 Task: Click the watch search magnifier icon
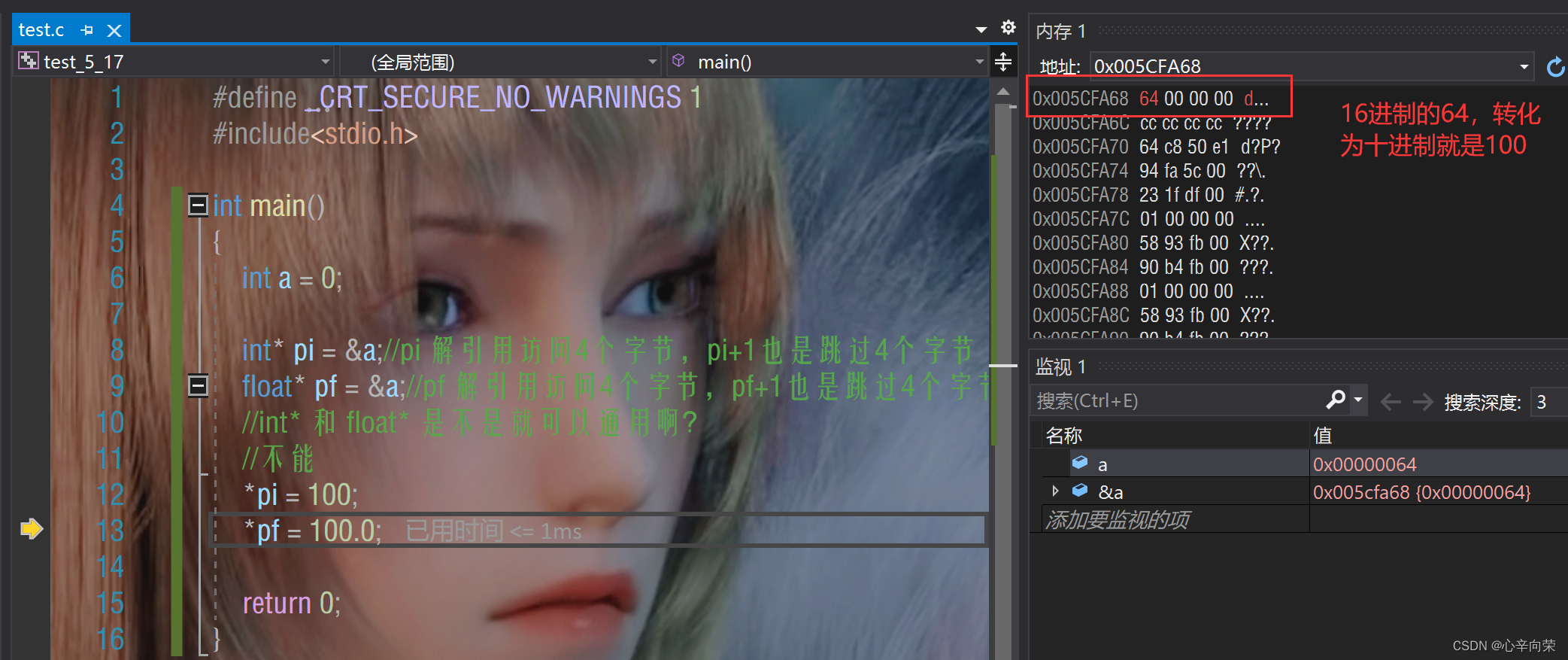pyautogui.click(x=1336, y=400)
